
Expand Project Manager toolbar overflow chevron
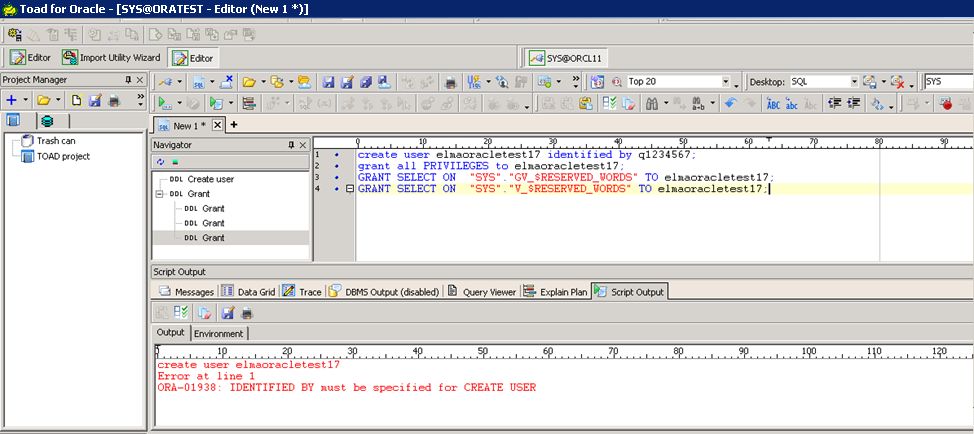tap(140, 98)
